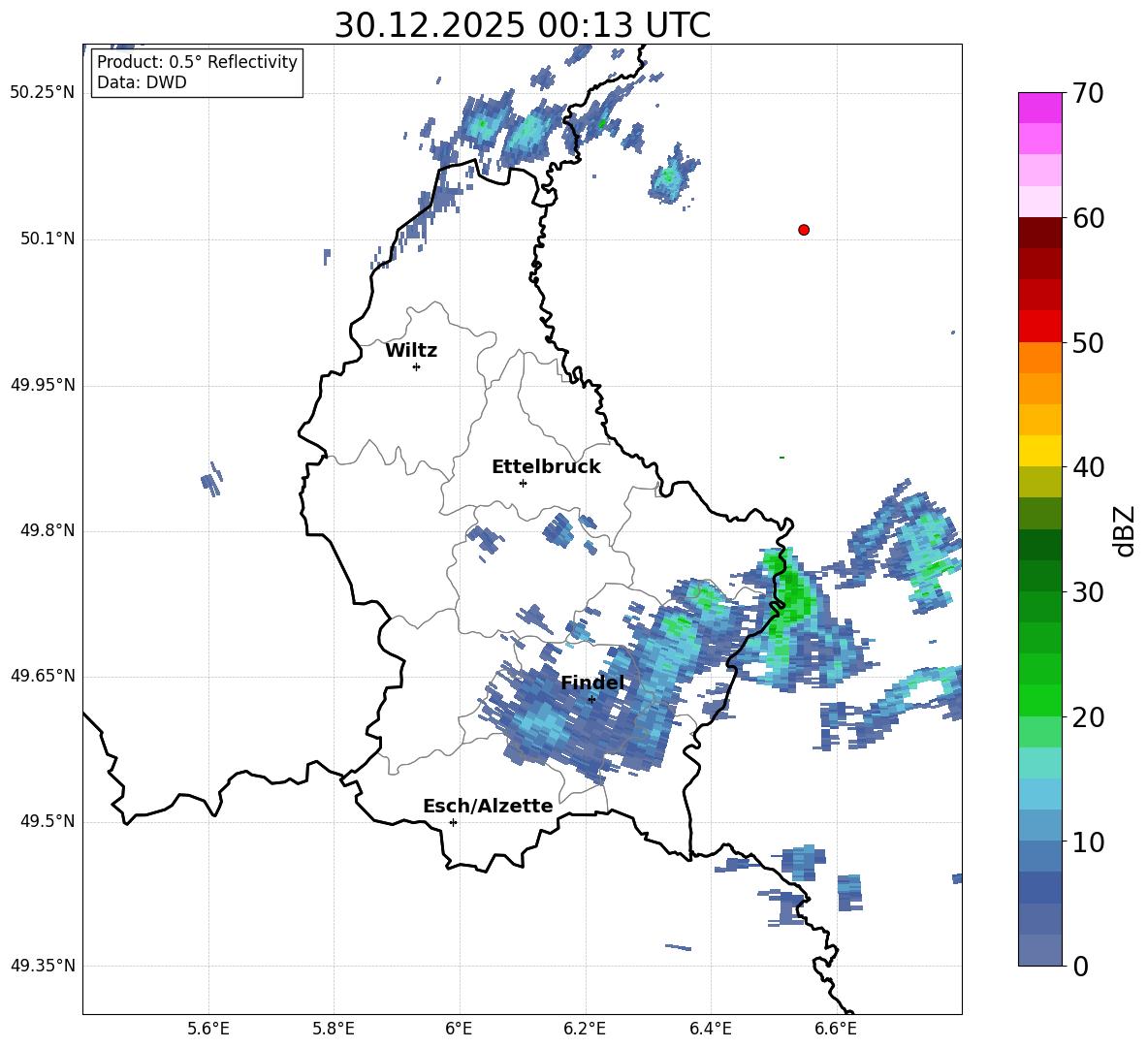The image size is (1148, 1048).
Task: Click the 10 label on the colorbar
Action: pyautogui.click(x=1087, y=842)
